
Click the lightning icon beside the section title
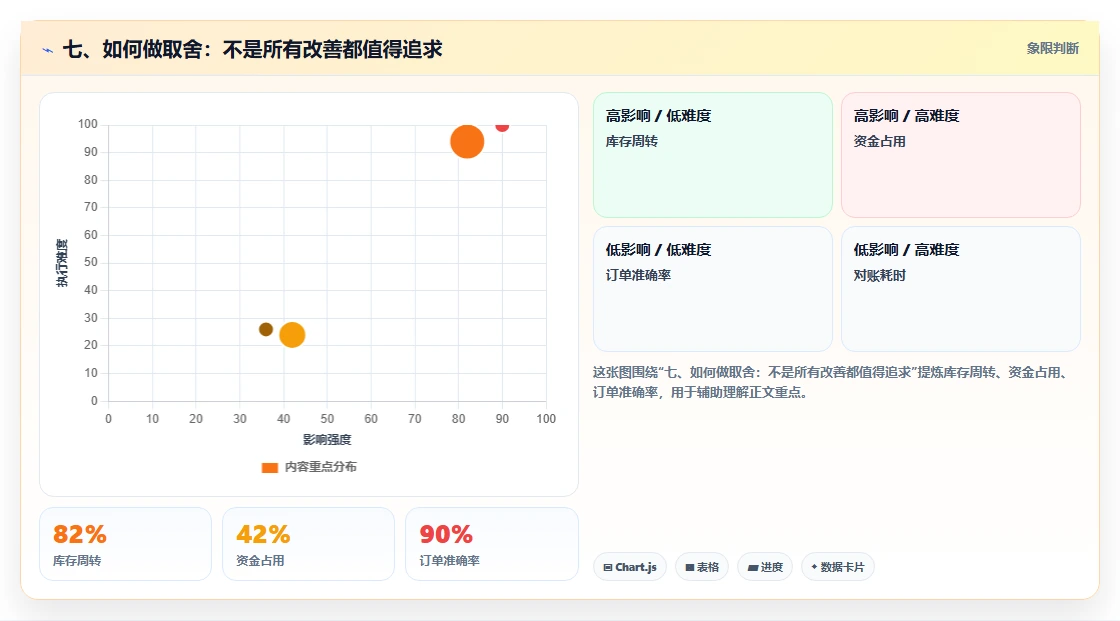48,50
